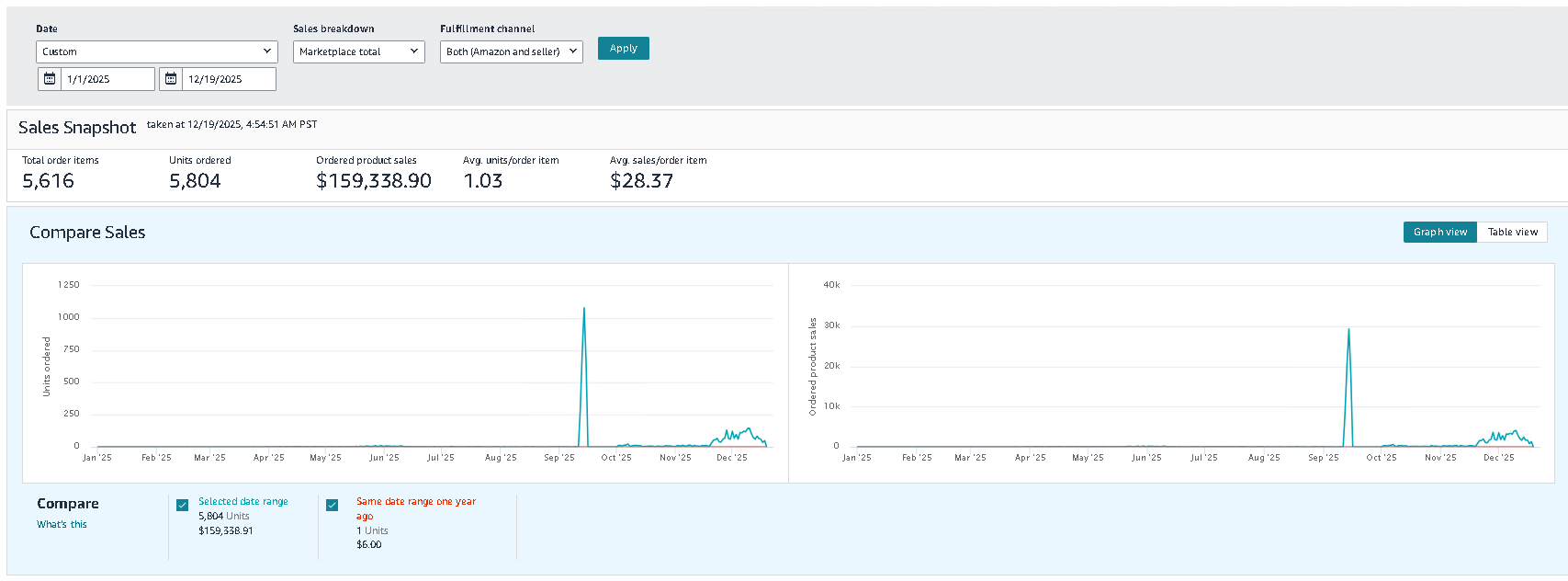This screenshot has height=581, width=1568.
Task: Select the $159,338.90 Ordered product sales value
Action: click(x=374, y=181)
